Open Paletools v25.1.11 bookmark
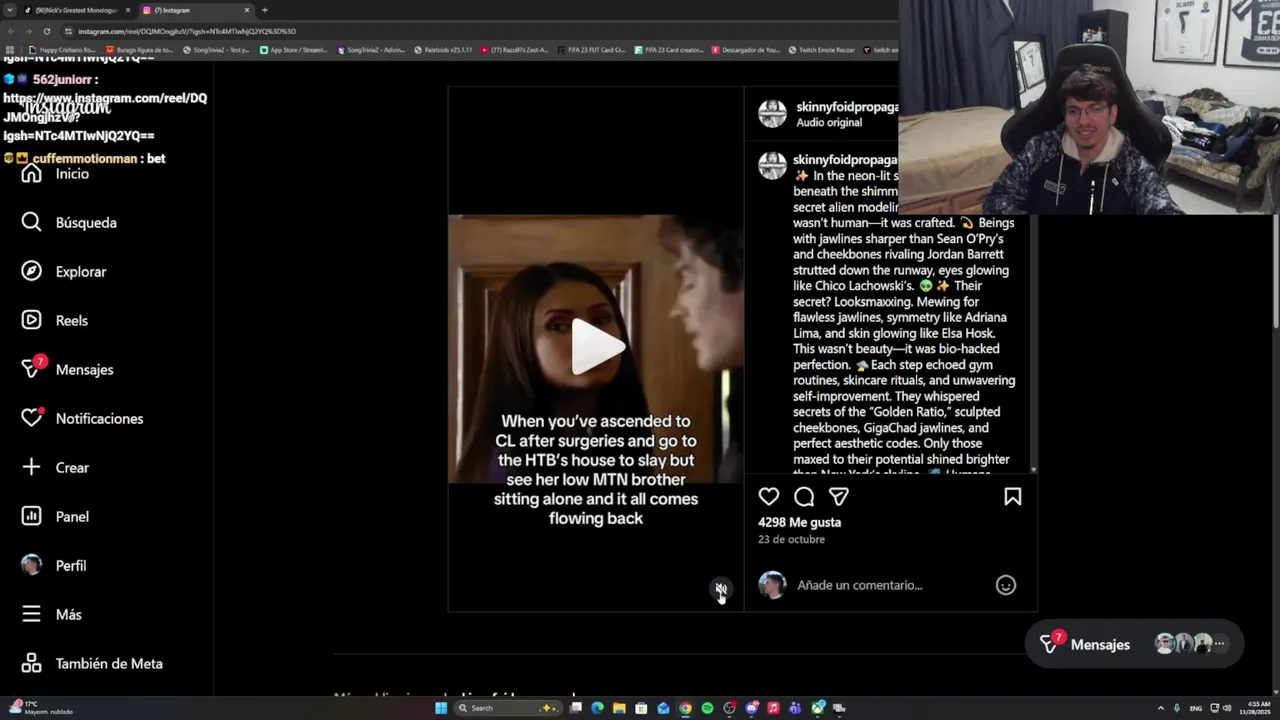The width and height of the screenshot is (1280, 720). [442, 50]
